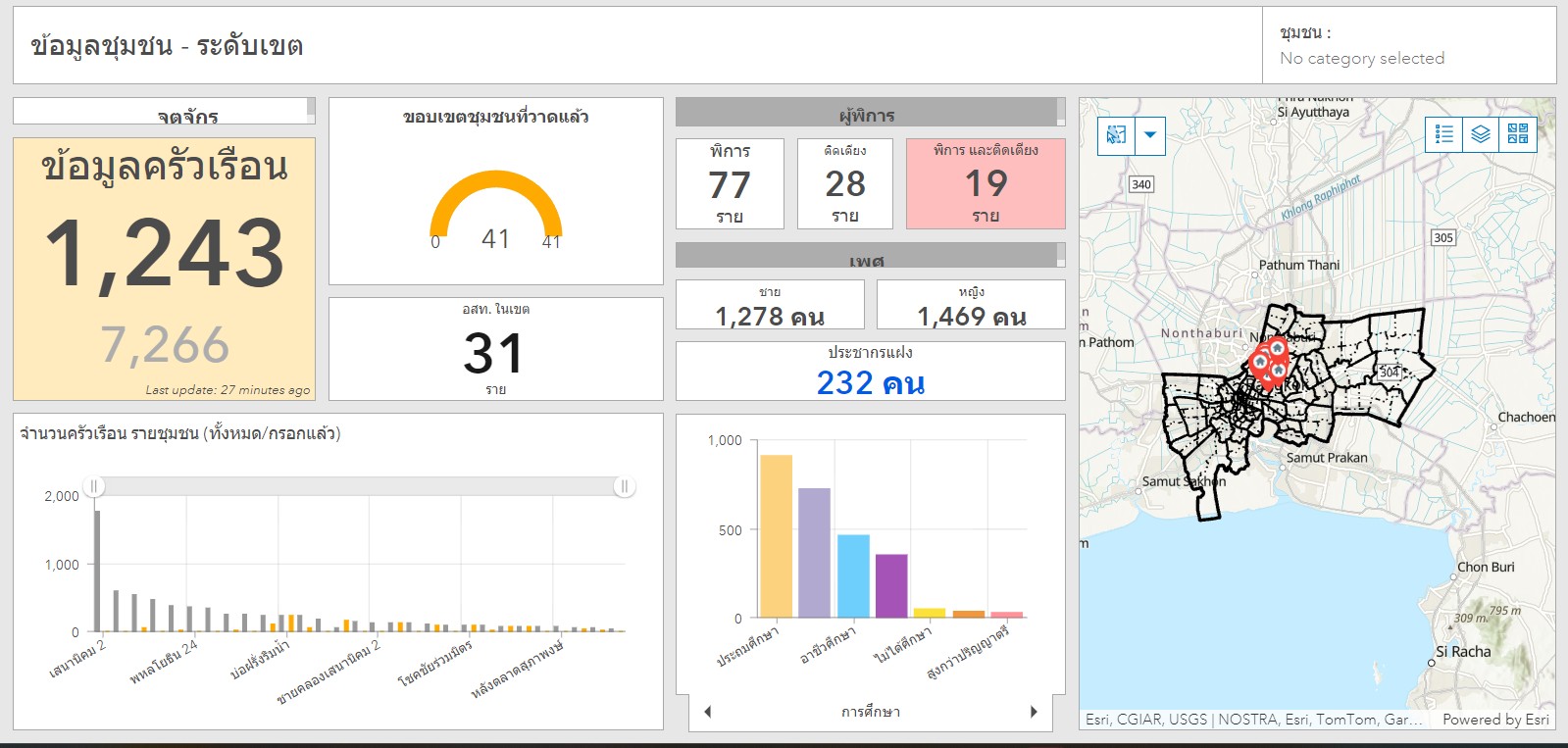Open the map legend panel
Viewport: 1568px width, 748px height.
(x=1443, y=134)
